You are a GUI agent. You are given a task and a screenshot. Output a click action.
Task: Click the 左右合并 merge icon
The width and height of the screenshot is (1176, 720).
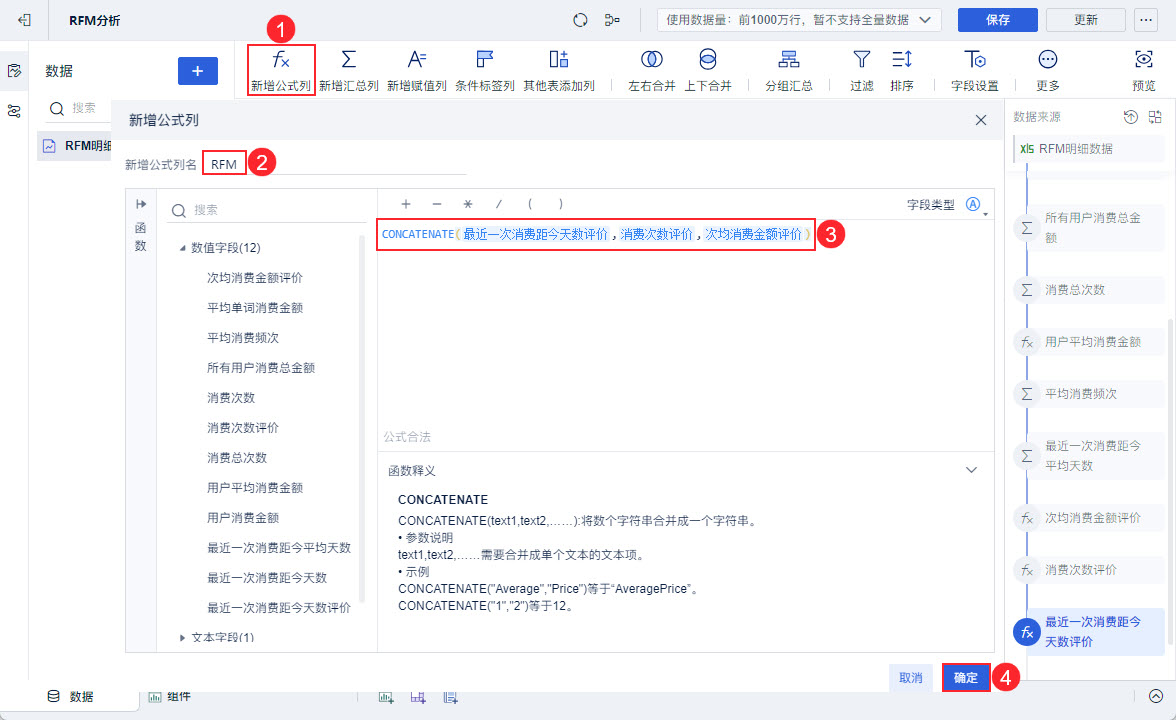(x=652, y=59)
